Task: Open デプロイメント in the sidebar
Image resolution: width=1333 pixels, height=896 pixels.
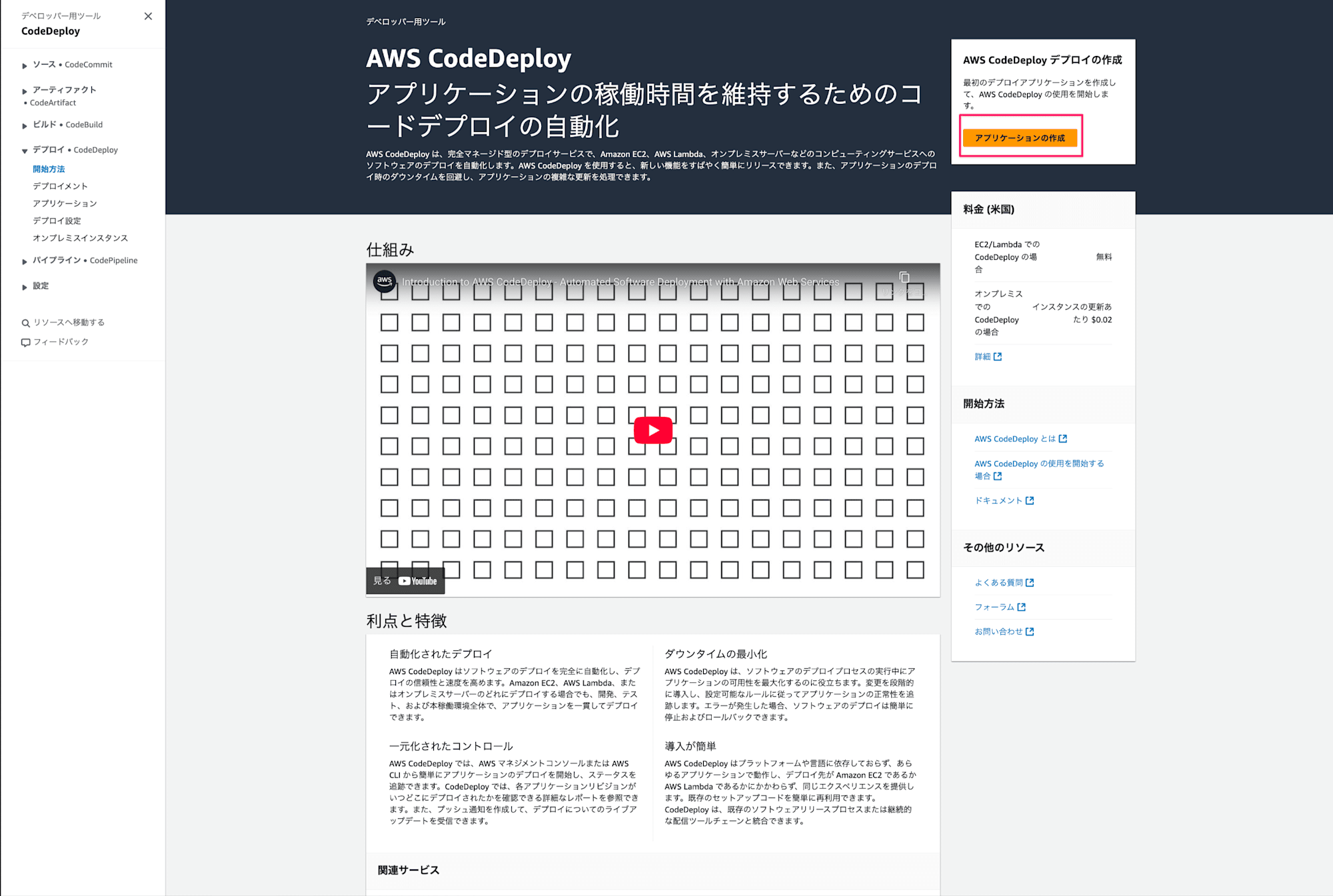Action: [x=60, y=187]
